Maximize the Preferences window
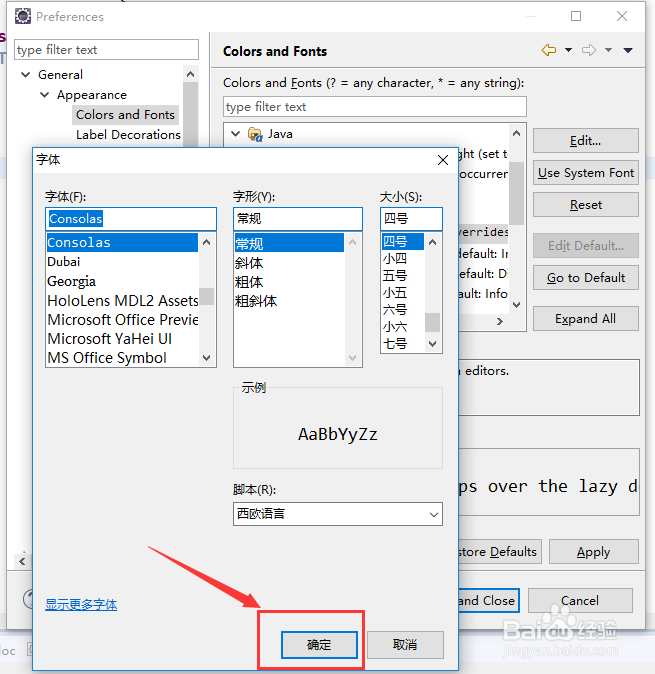Screen dimensions: 655x674 point(576,16)
